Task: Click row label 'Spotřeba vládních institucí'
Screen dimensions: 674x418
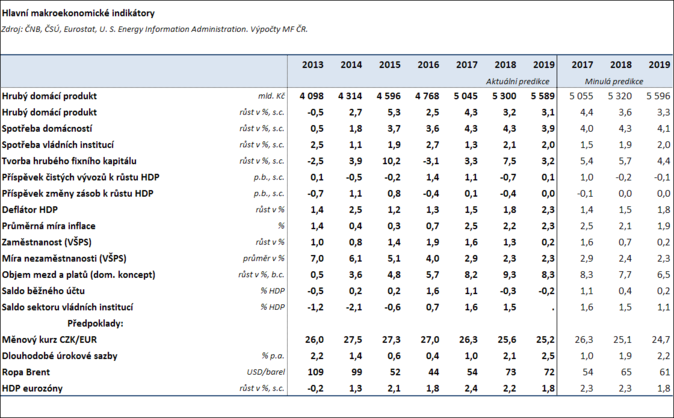Action: click(58, 145)
